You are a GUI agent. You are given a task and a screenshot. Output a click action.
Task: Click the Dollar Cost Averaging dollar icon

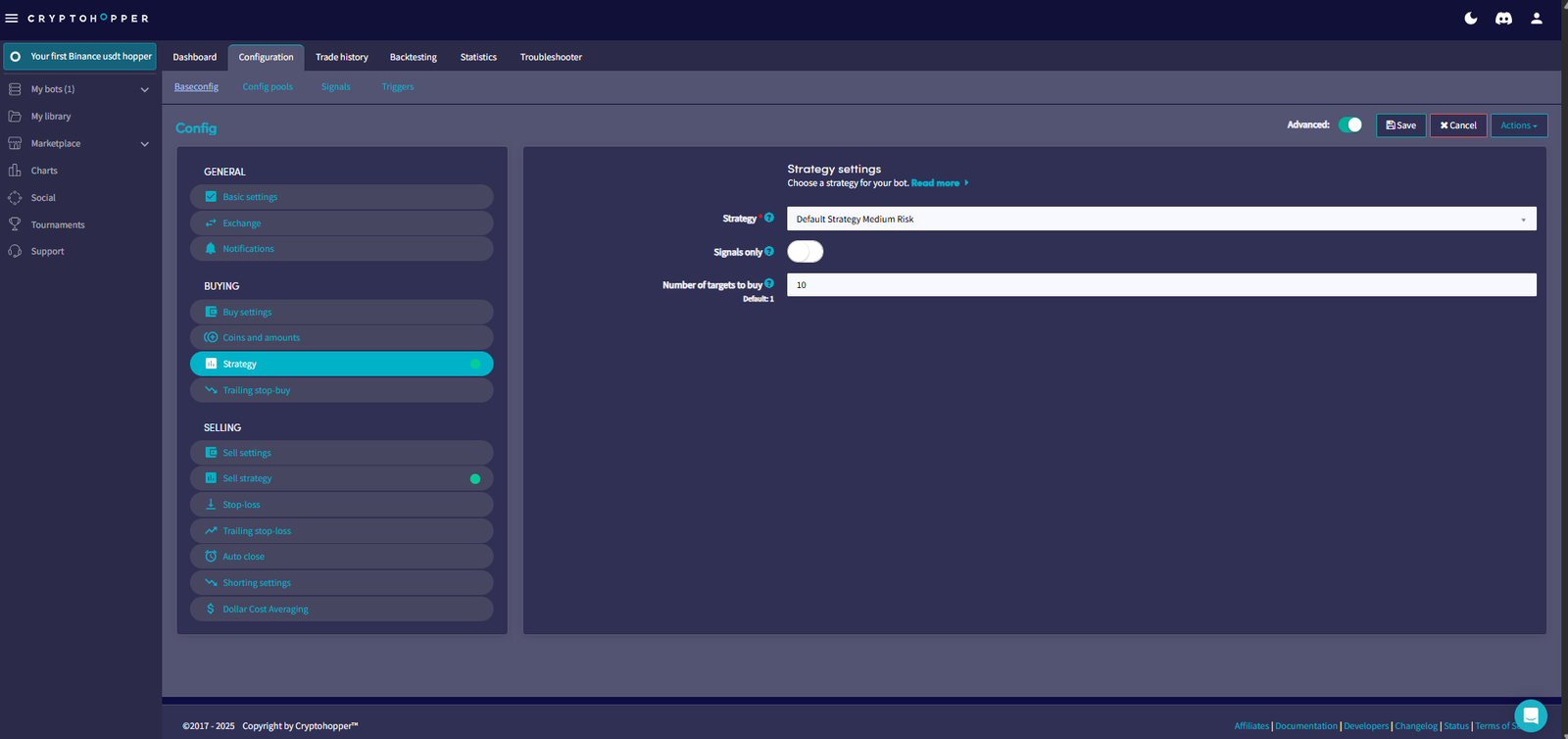pos(211,609)
